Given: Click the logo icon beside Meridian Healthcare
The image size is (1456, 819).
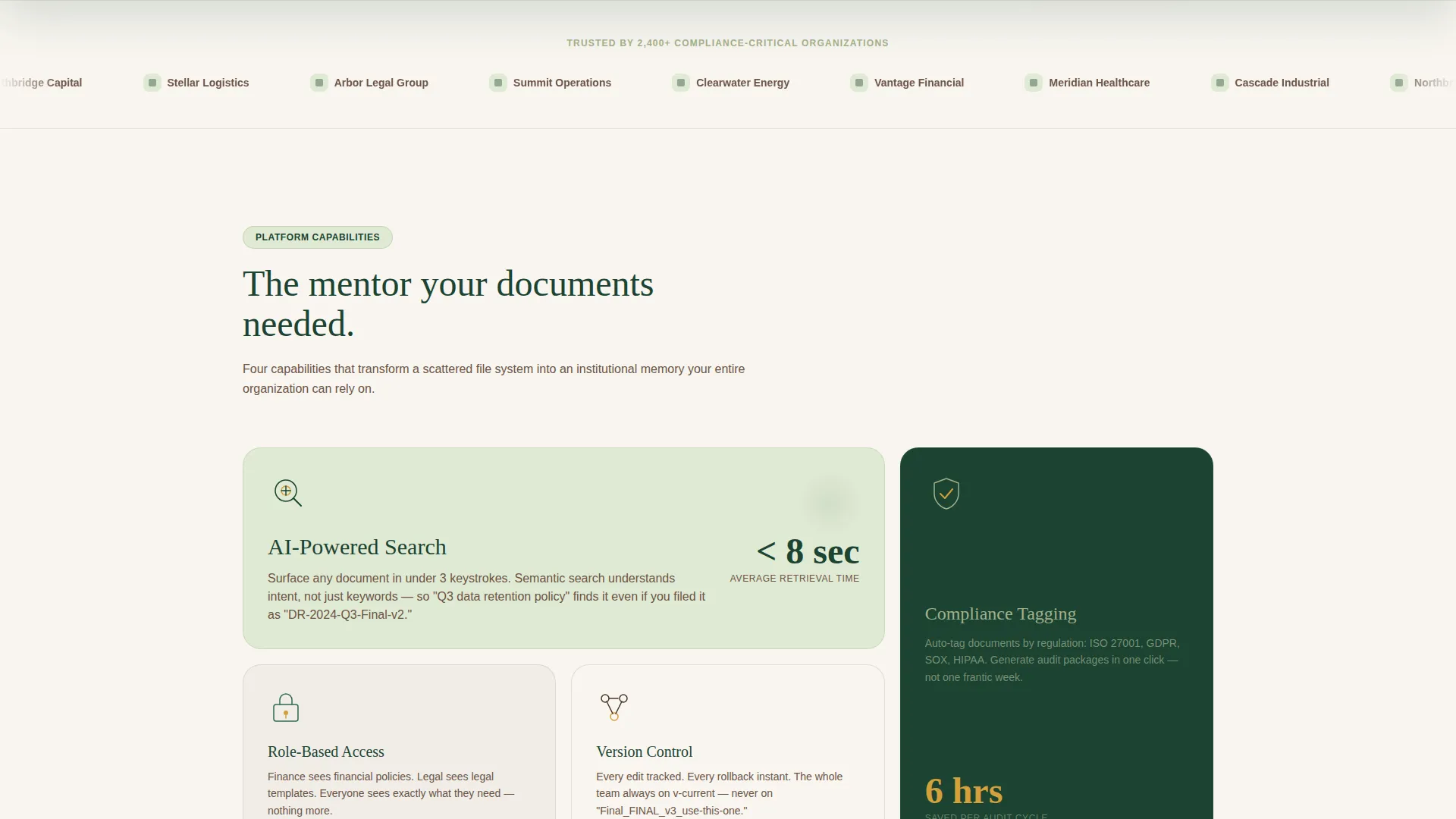Looking at the screenshot, I should pos(1034,83).
